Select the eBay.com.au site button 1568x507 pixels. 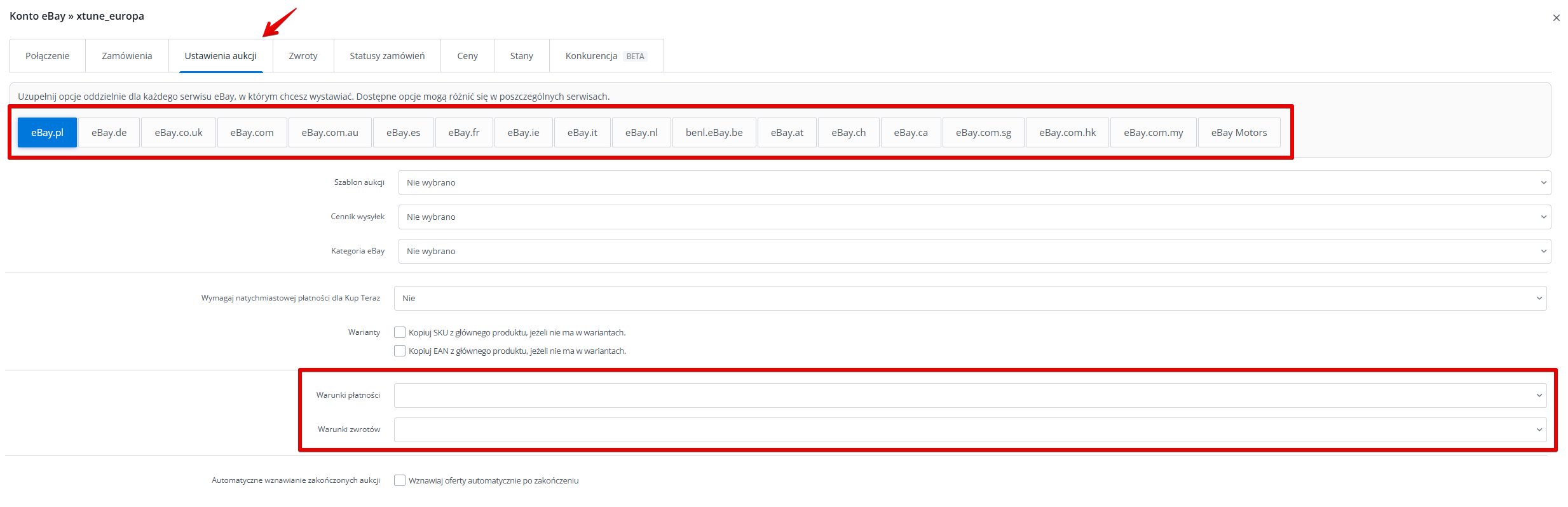pyautogui.click(x=329, y=133)
